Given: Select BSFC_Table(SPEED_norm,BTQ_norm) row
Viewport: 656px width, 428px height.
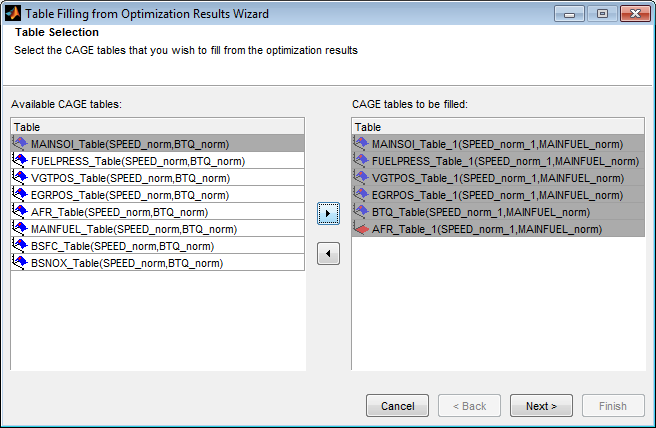Looking at the screenshot, I should click(x=158, y=246).
